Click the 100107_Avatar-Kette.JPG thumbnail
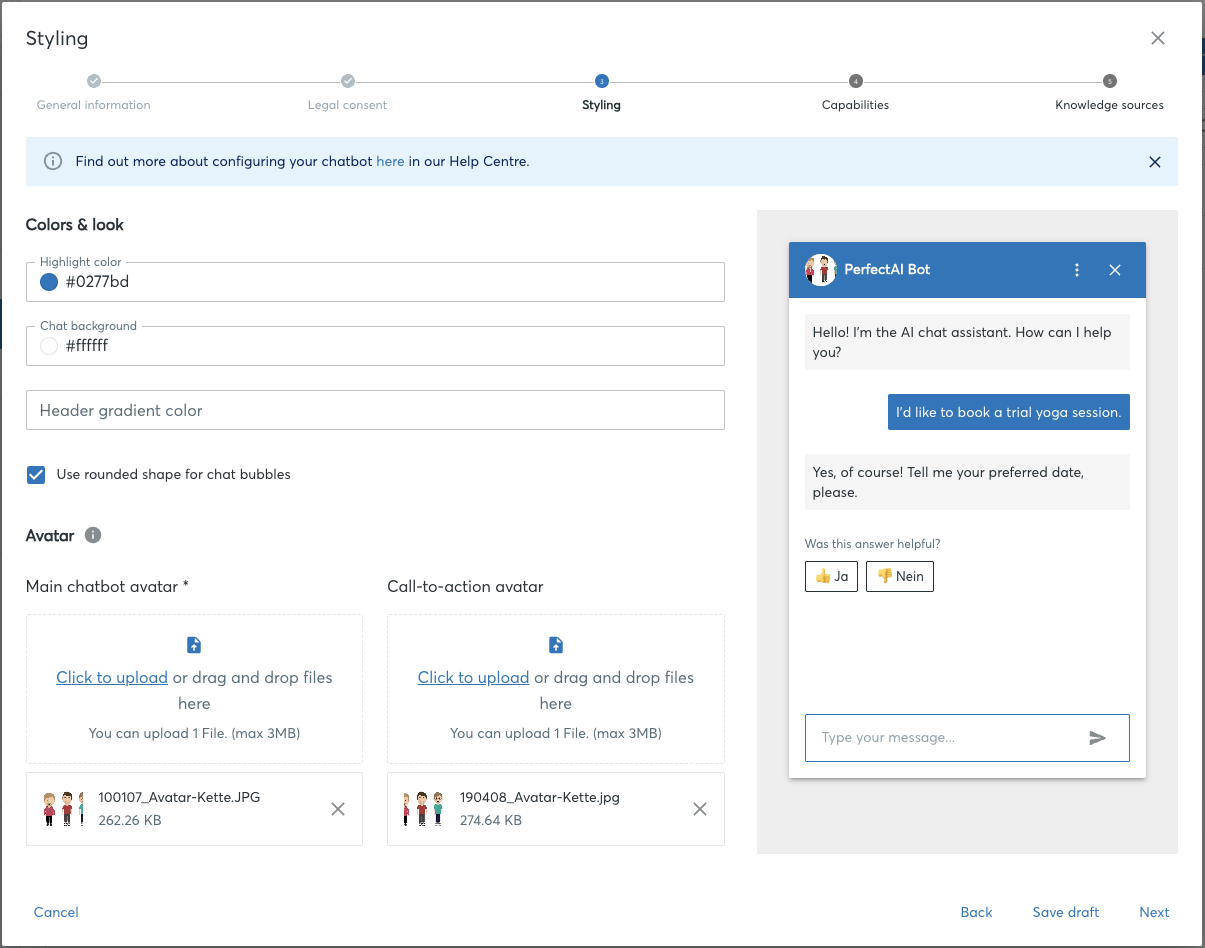The width and height of the screenshot is (1205, 948). click(63, 809)
